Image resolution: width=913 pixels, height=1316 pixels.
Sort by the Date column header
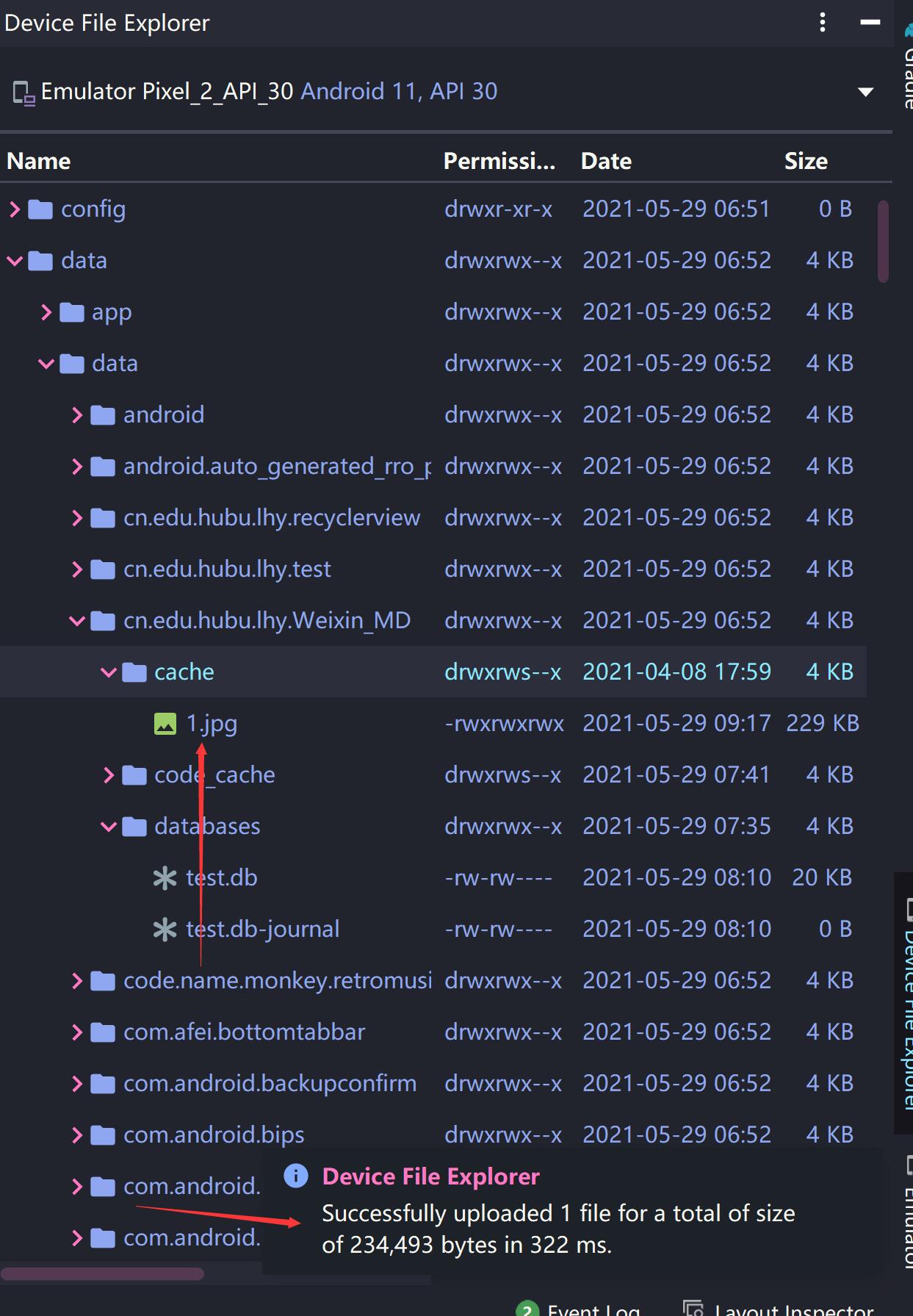pos(606,161)
